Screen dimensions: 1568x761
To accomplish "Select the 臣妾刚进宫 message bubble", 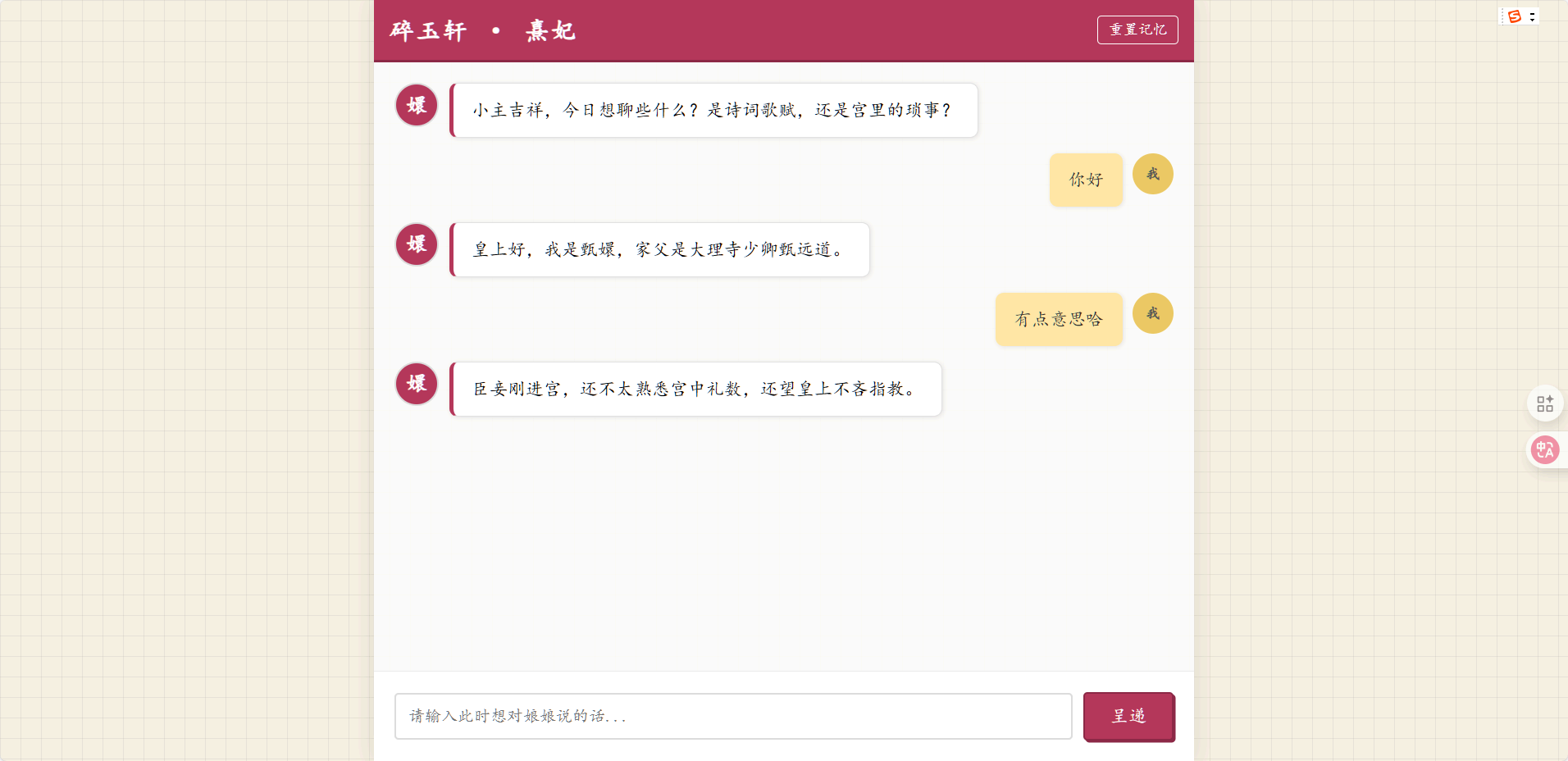I will pyautogui.click(x=695, y=389).
